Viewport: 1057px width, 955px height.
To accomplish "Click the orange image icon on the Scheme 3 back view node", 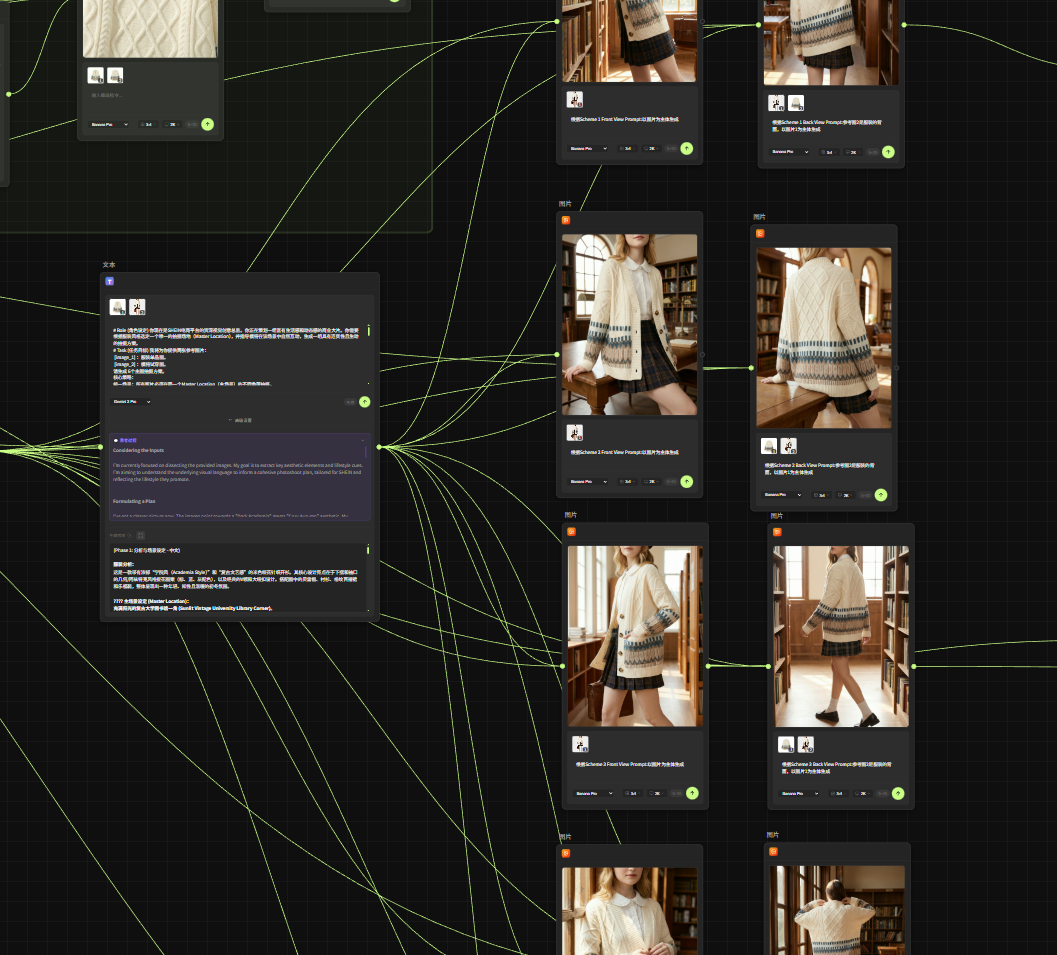I will 777,532.
